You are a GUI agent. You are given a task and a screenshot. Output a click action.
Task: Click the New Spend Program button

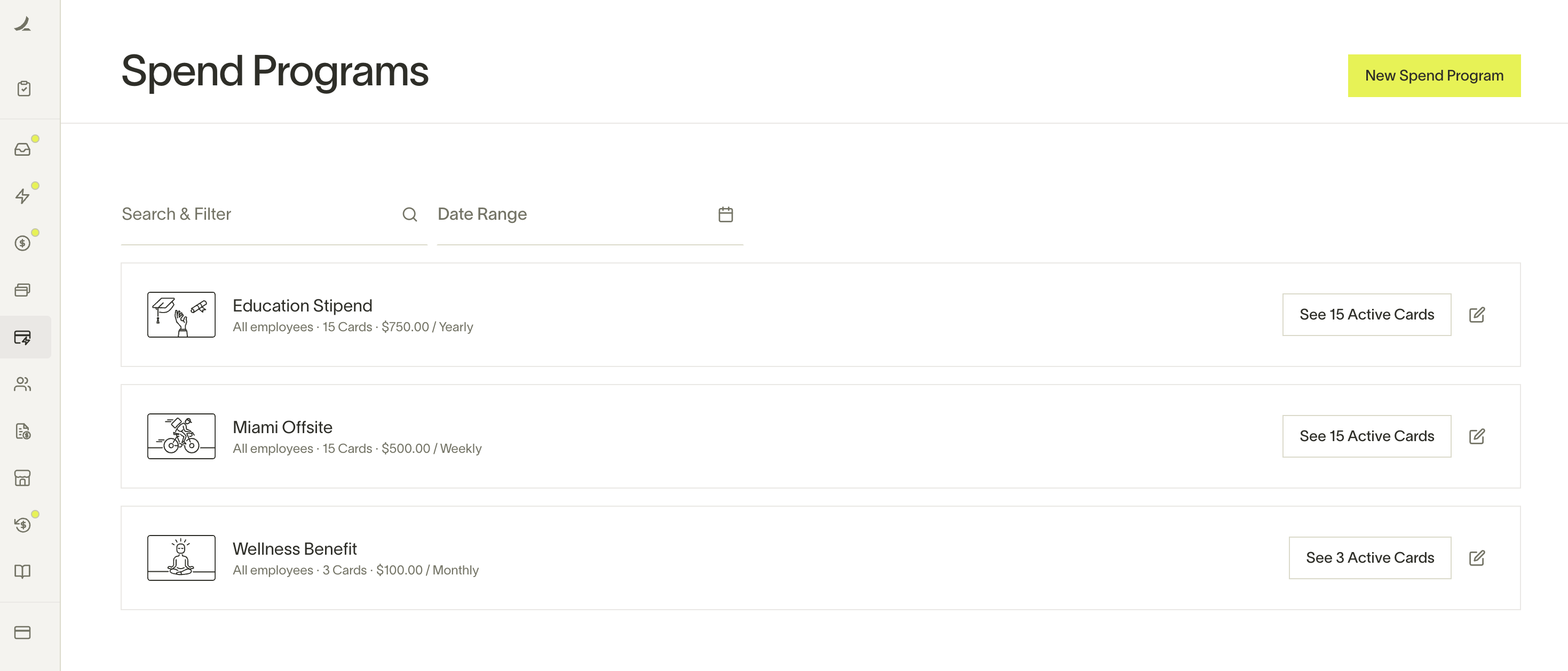[x=1434, y=75]
